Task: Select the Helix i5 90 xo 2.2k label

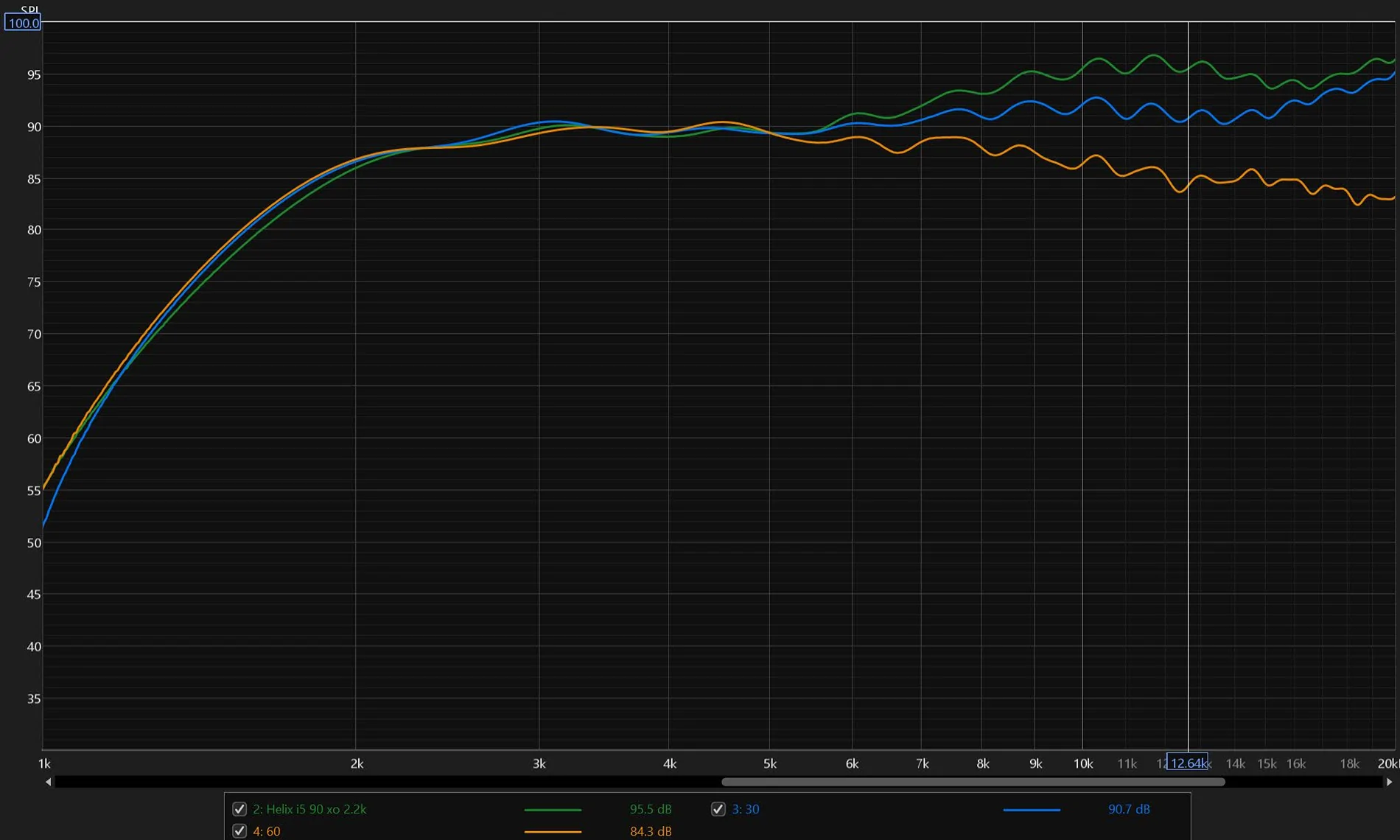Action: coord(309,809)
